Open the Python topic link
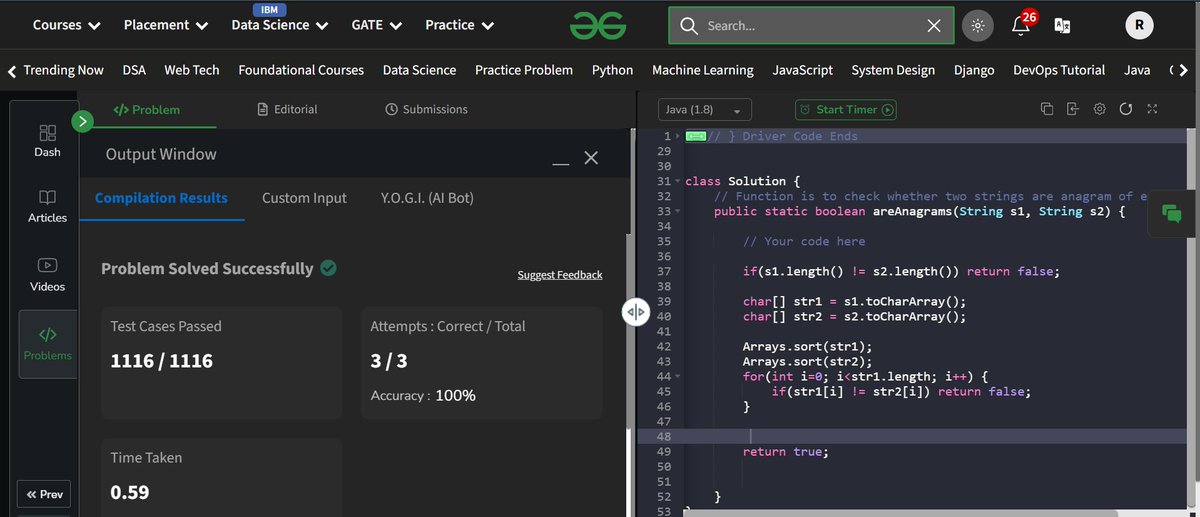1200x517 pixels. point(612,70)
